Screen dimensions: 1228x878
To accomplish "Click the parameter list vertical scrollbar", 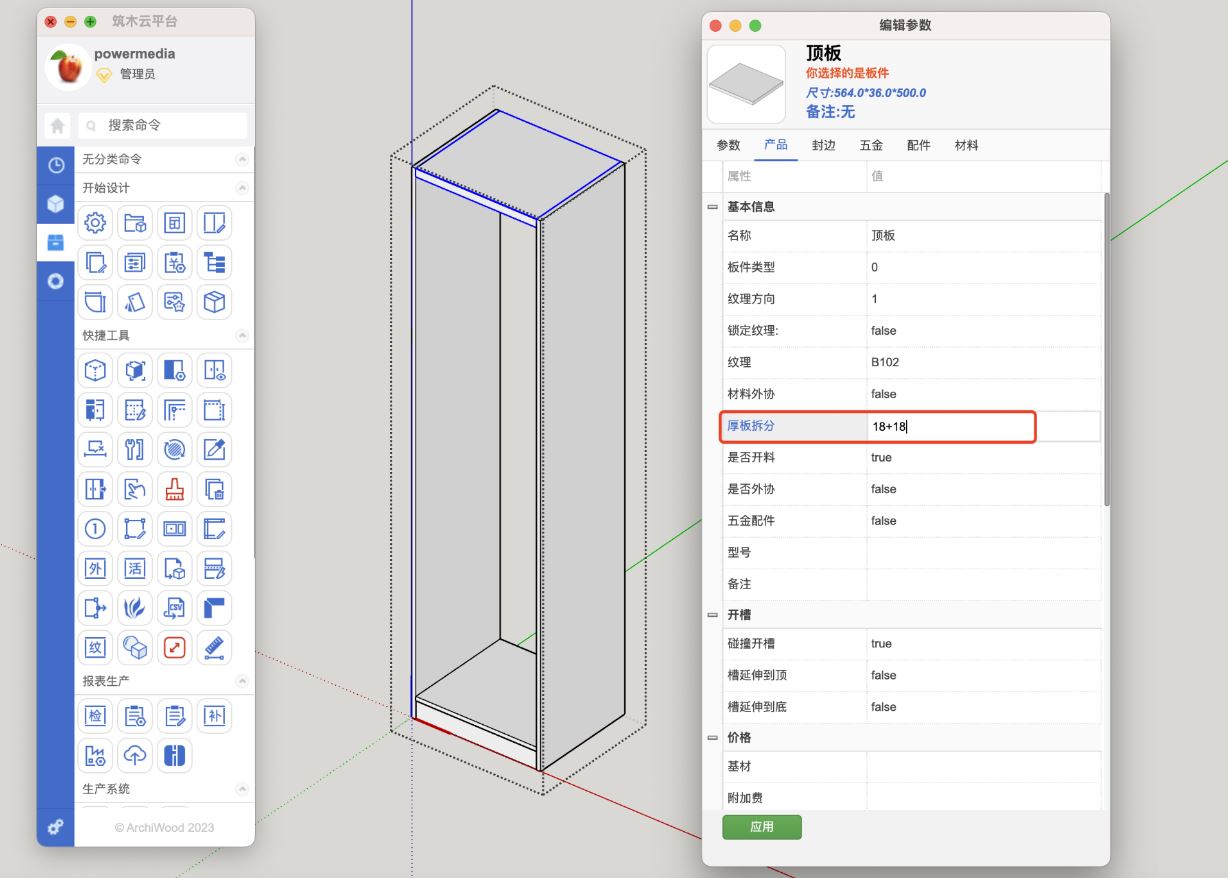I will coord(1105,350).
